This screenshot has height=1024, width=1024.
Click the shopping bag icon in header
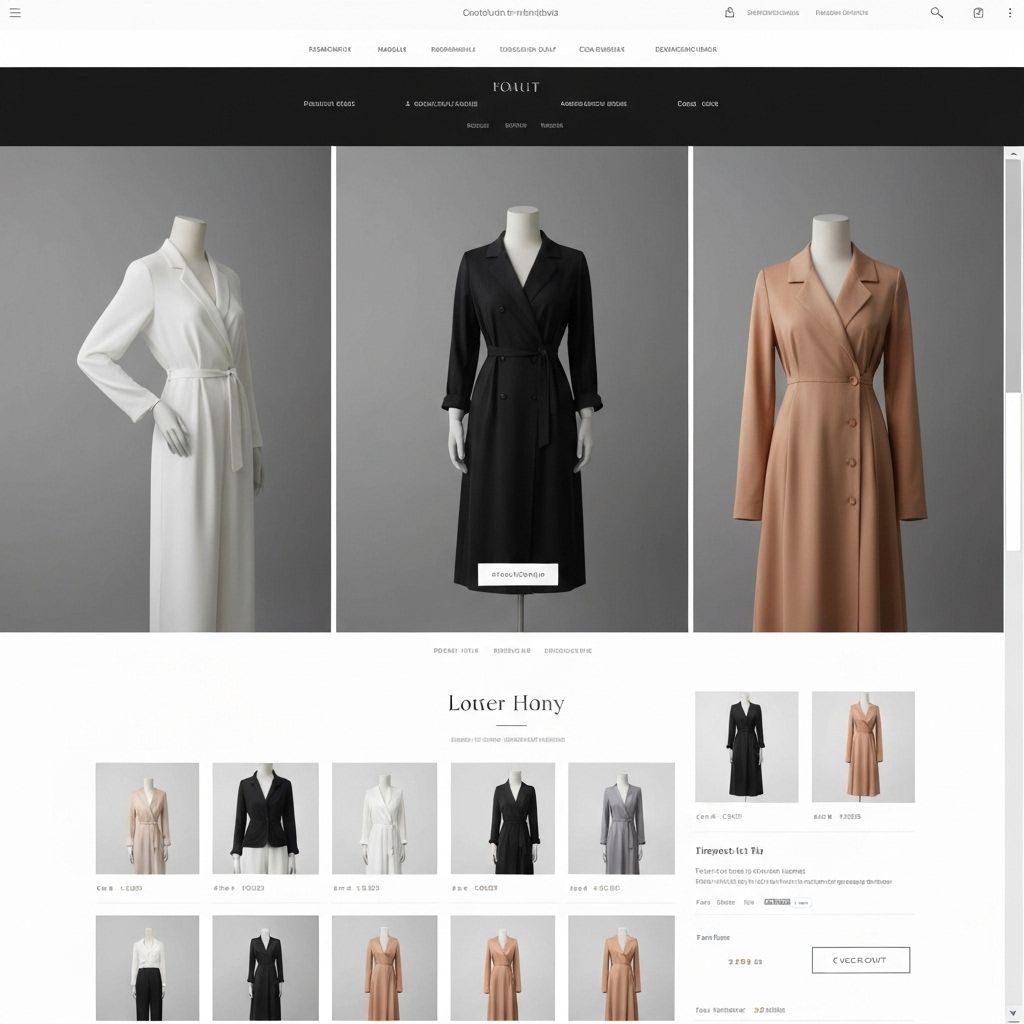pos(729,13)
